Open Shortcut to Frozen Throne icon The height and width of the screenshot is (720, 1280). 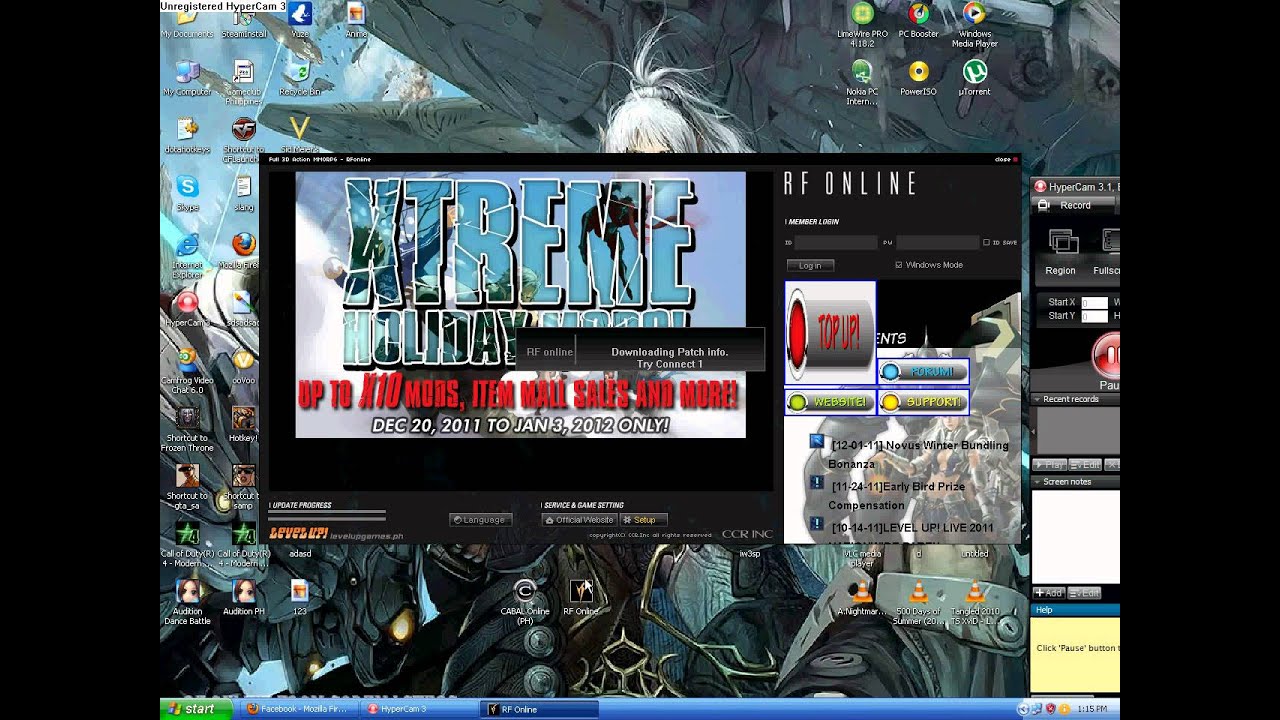tap(187, 429)
